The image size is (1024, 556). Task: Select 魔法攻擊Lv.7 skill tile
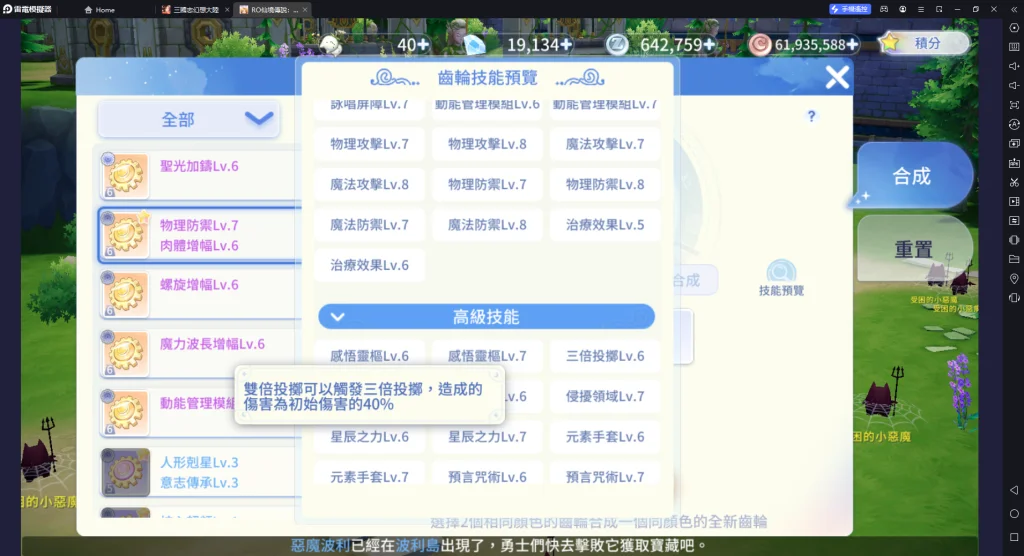(605, 144)
